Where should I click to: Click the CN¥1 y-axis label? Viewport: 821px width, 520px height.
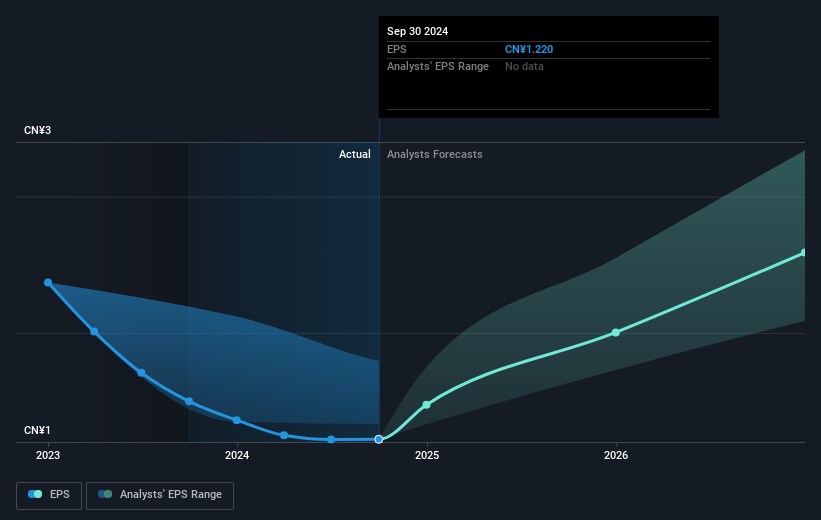pyautogui.click(x=37, y=430)
